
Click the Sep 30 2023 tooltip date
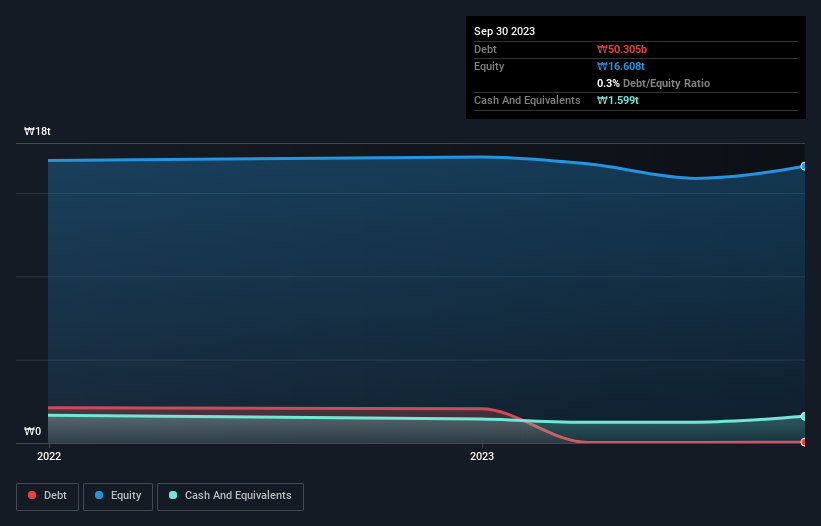[x=504, y=31]
